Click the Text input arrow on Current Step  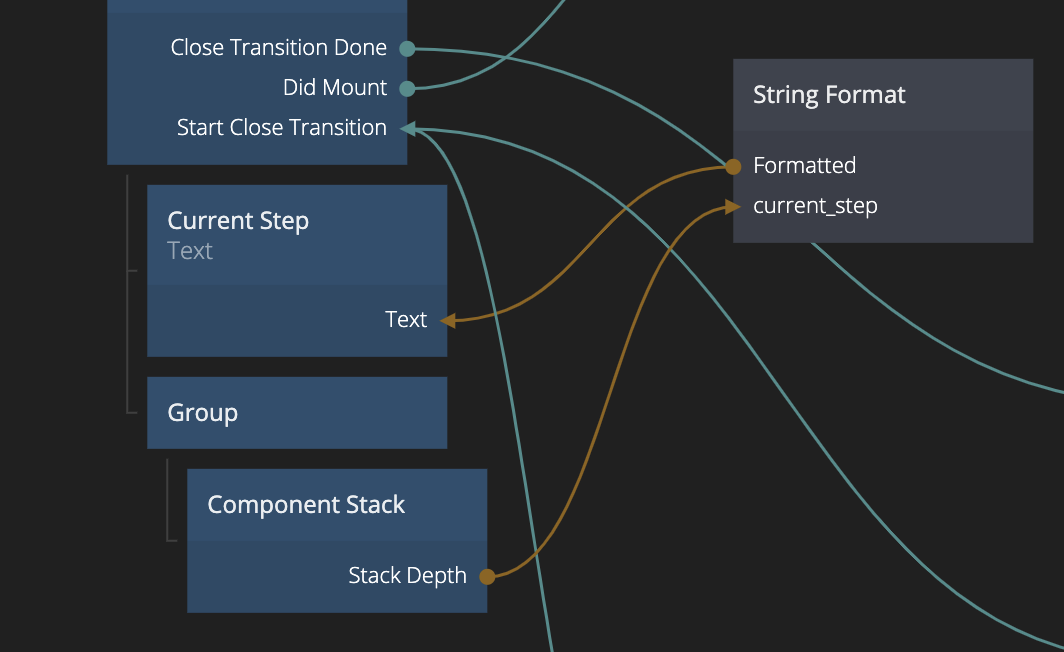447,320
